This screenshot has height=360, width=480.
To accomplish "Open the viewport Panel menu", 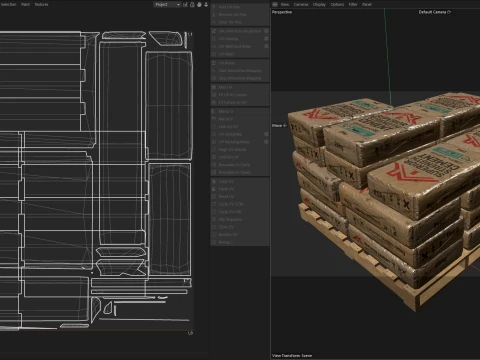I will (367, 4).
